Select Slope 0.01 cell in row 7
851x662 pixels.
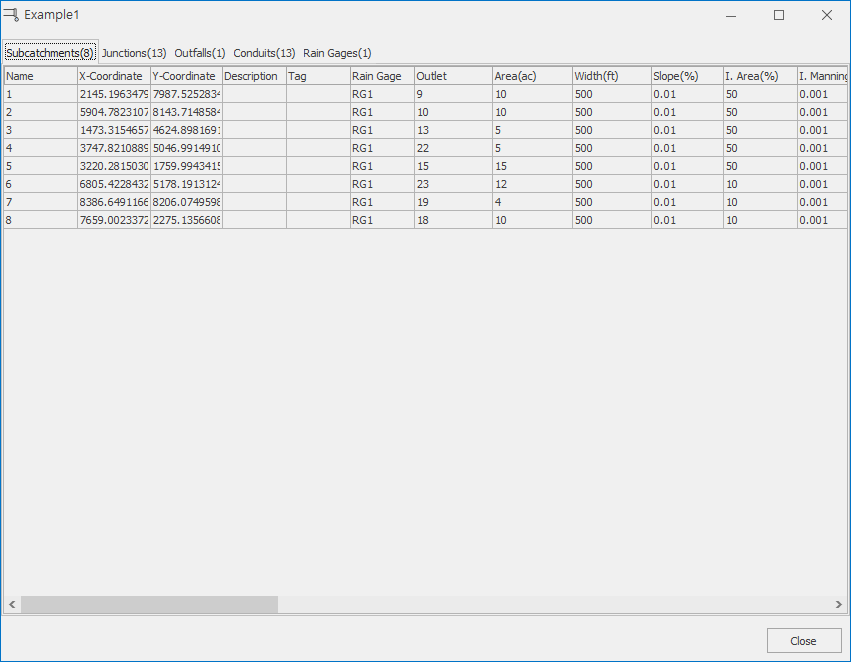687,201
